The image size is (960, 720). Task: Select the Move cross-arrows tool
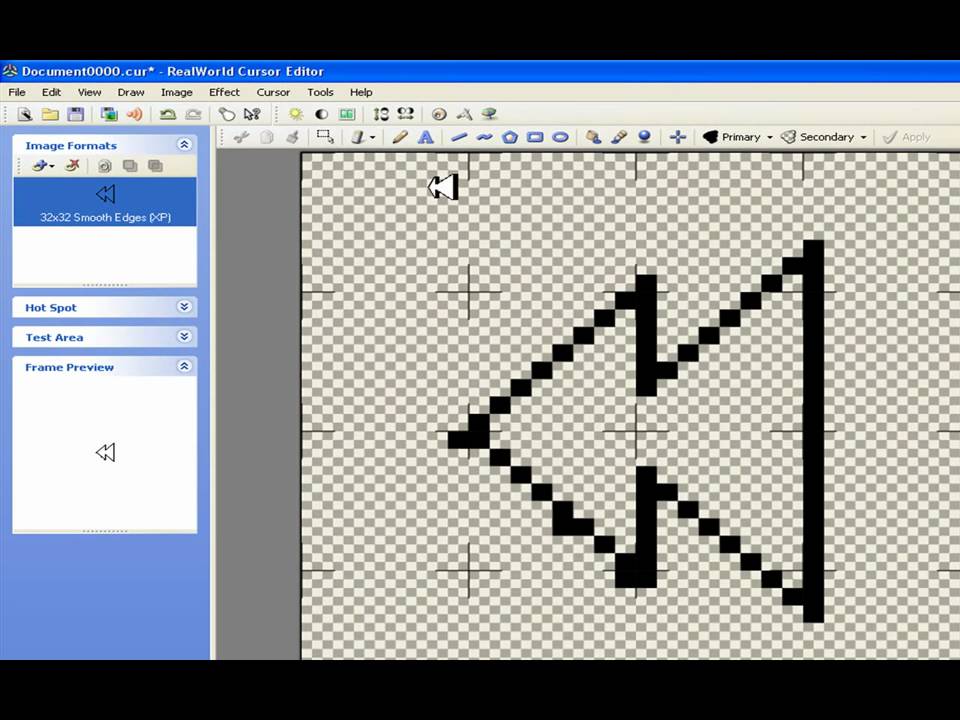coord(678,137)
